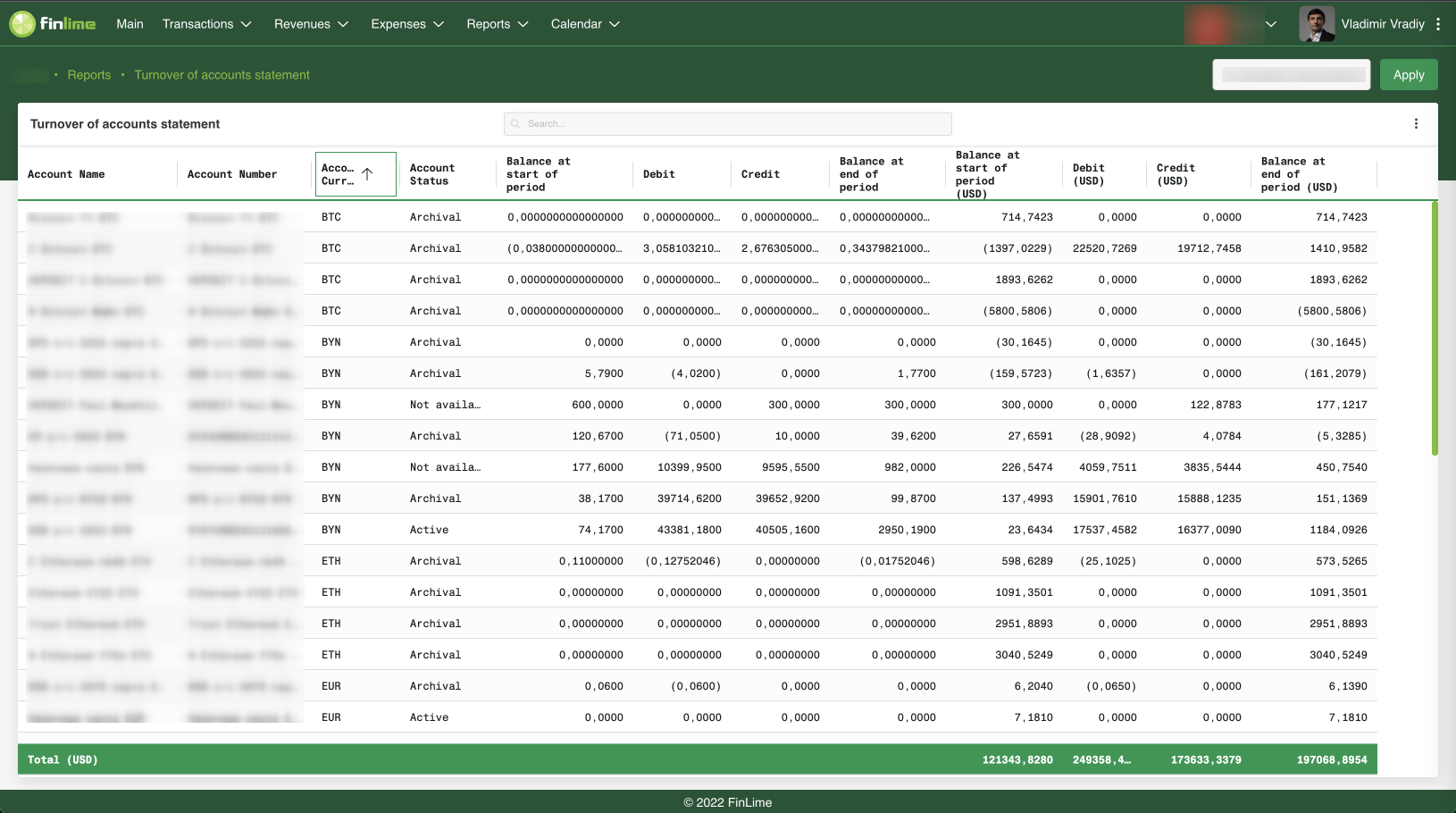Click into the table search field
This screenshot has width=1456, height=813.
[x=727, y=123]
